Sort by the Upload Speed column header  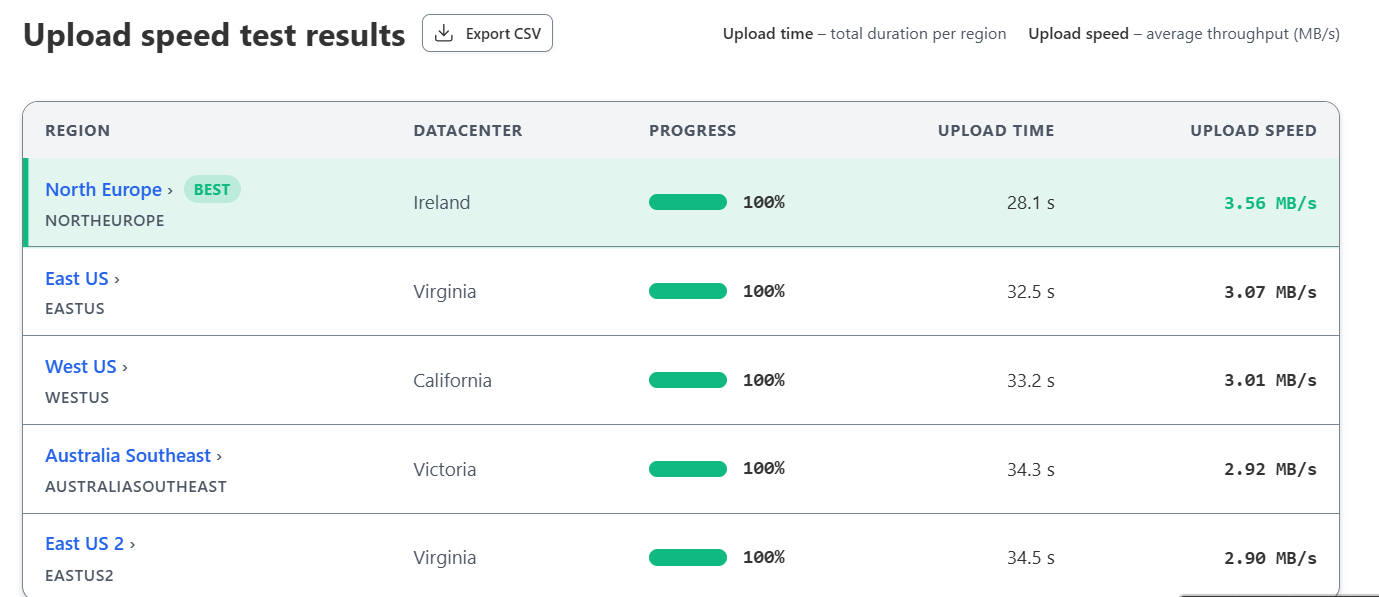(x=1253, y=131)
